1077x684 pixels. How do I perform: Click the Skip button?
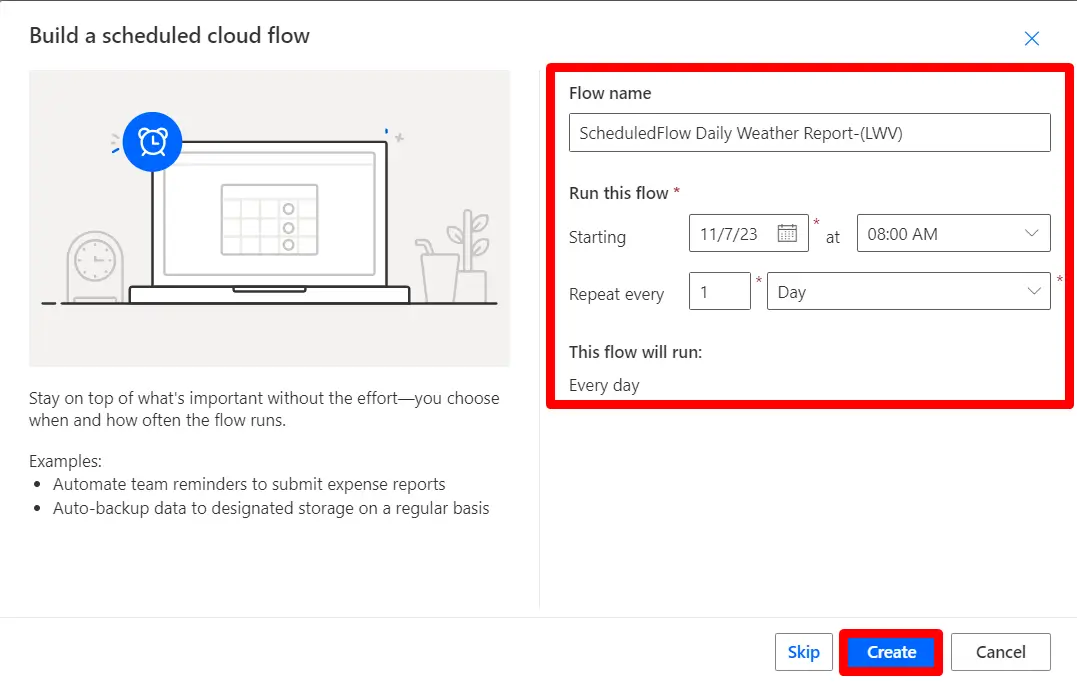click(x=804, y=652)
